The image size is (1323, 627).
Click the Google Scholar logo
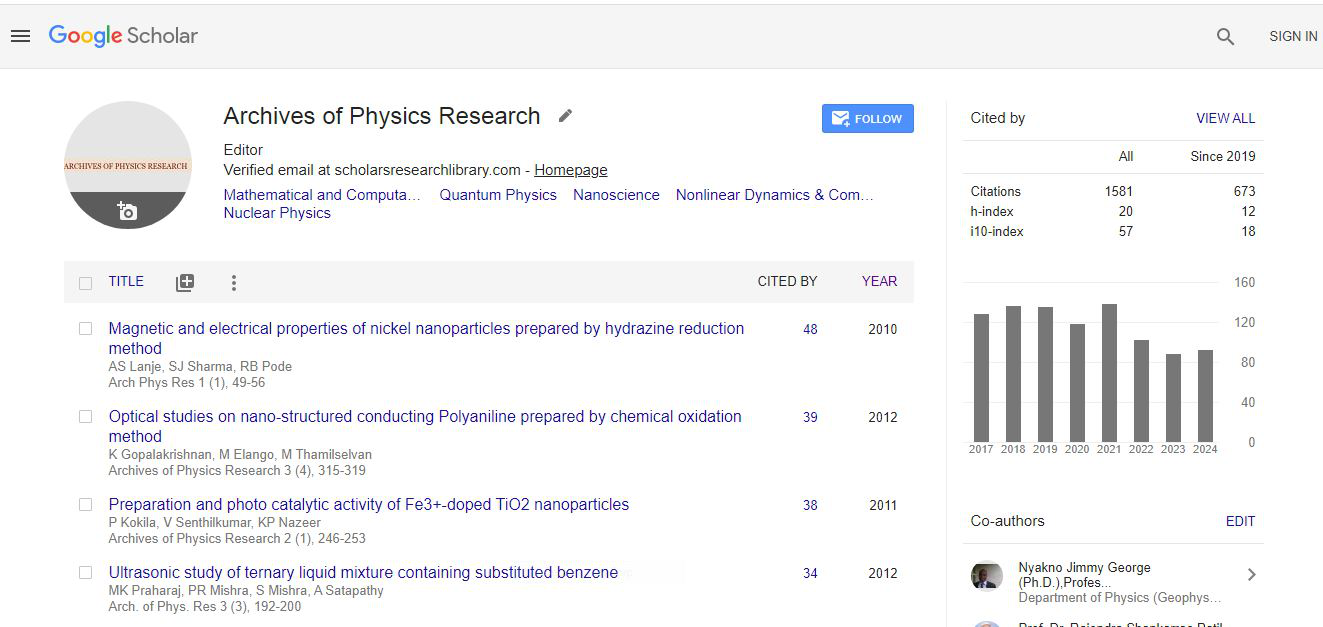coord(123,36)
